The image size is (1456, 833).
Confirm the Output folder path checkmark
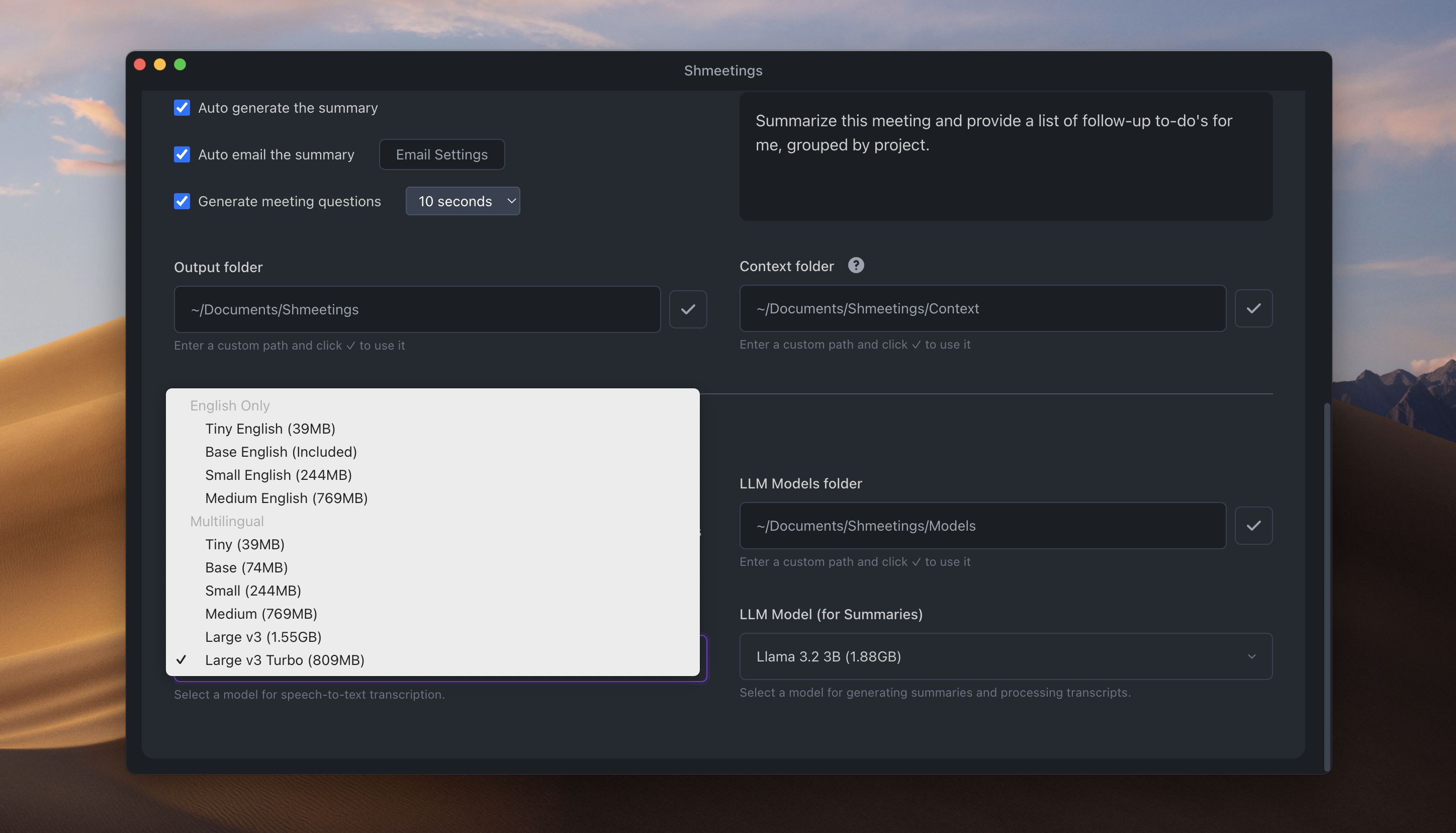(x=688, y=309)
